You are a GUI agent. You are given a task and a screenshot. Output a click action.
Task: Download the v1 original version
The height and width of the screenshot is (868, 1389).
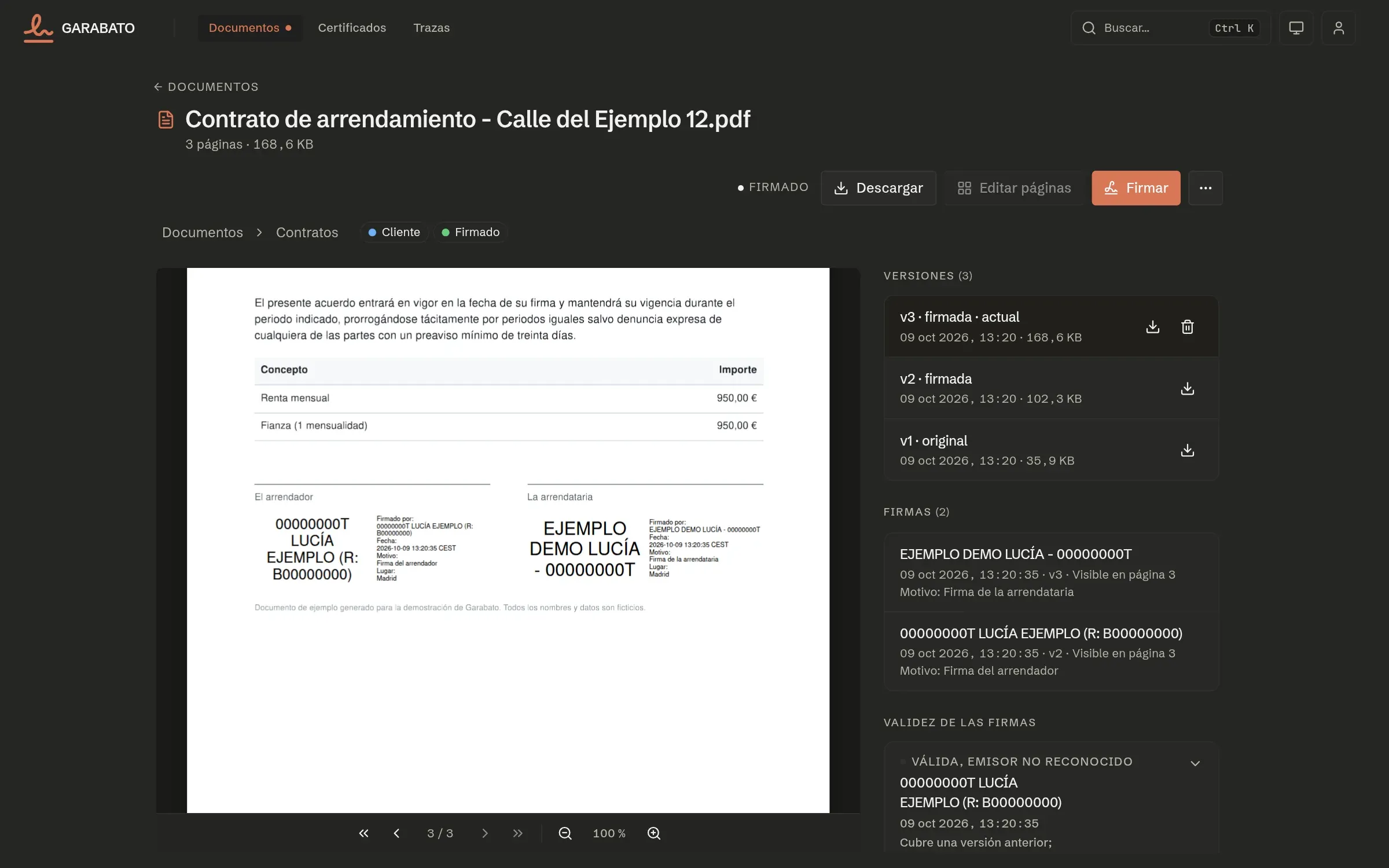(x=1187, y=450)
